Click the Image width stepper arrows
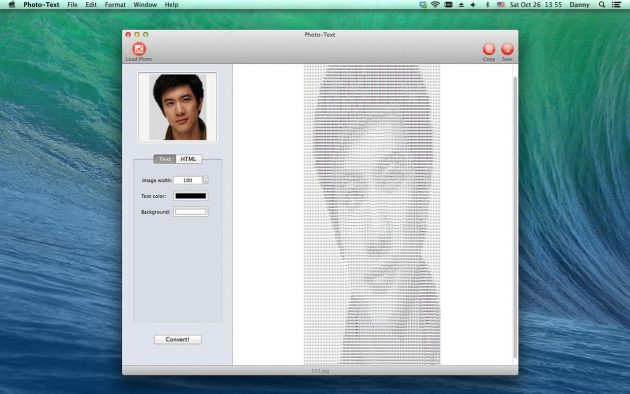The image size is (630, 394). coord(206,180)
